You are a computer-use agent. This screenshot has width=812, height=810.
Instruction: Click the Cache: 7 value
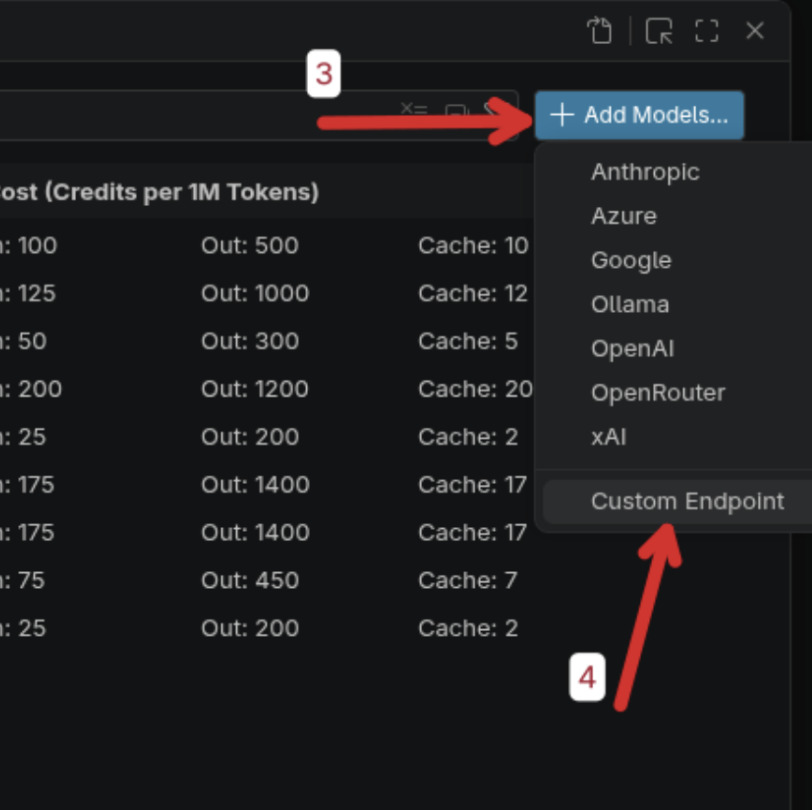coord(468,581)
